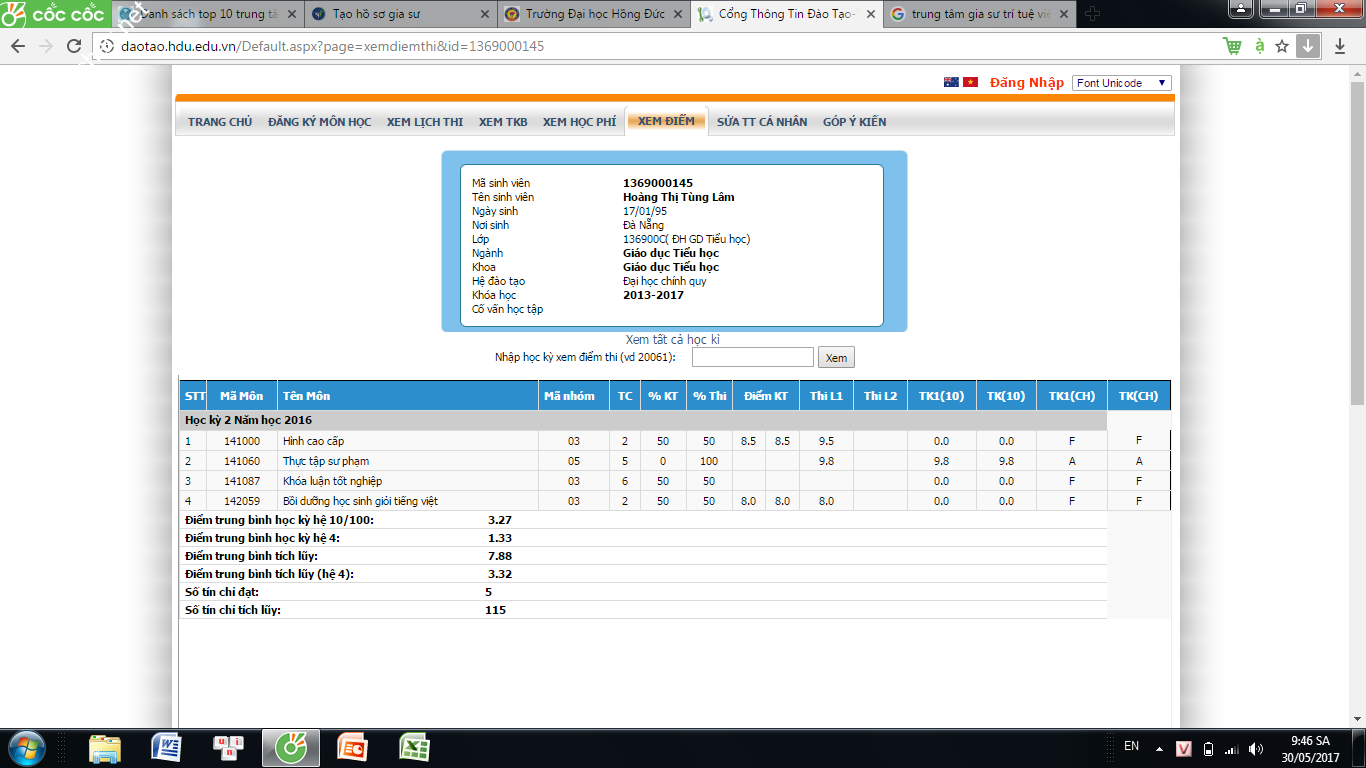The width and height of the screenshot is (1366, 768).
Task: Expand the Font Unicode dropdown
Action: click(x=1121, y=83)
